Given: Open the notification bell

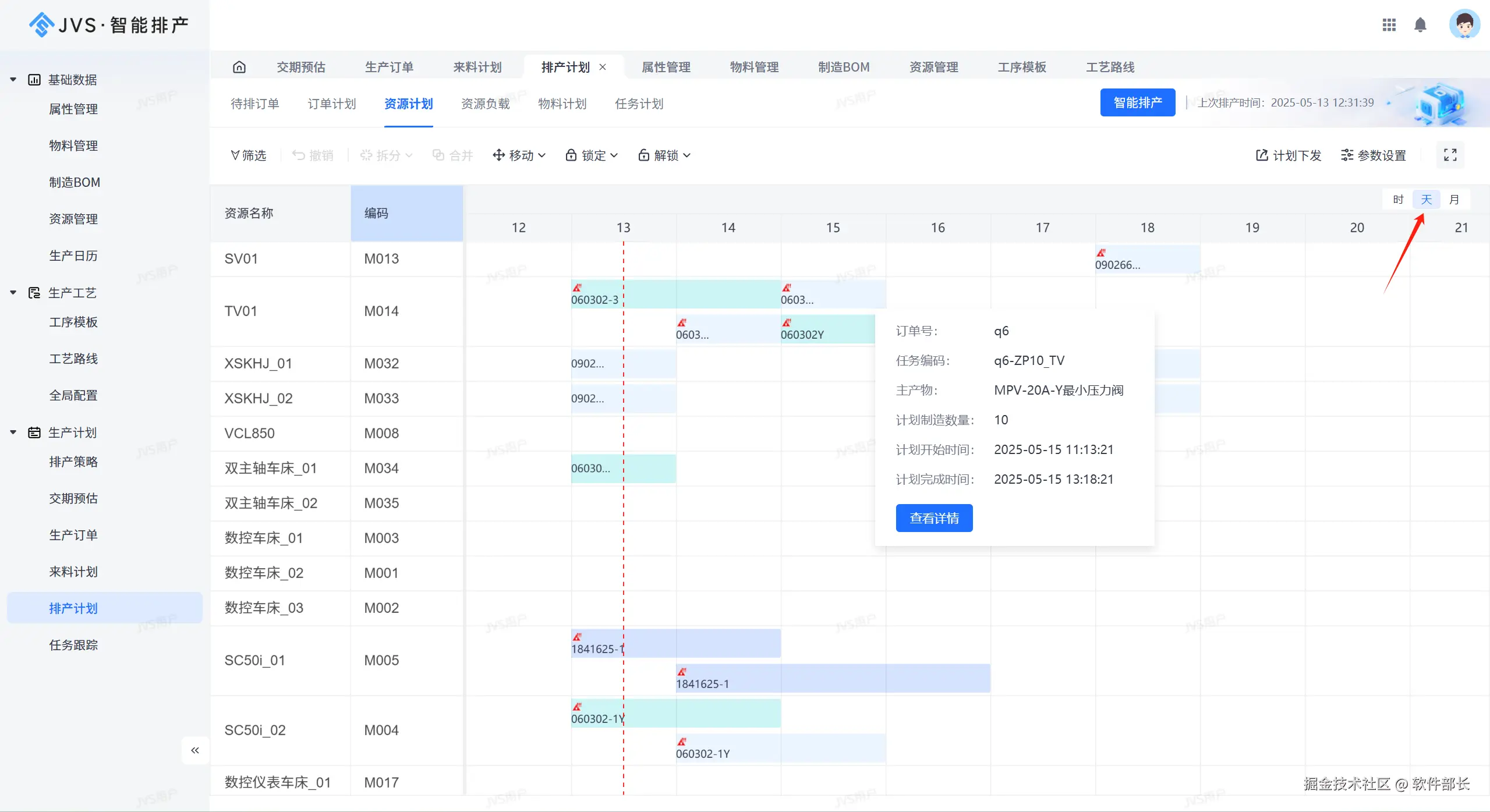Looking at the screenshot, I should click(x=1420, y=25).
